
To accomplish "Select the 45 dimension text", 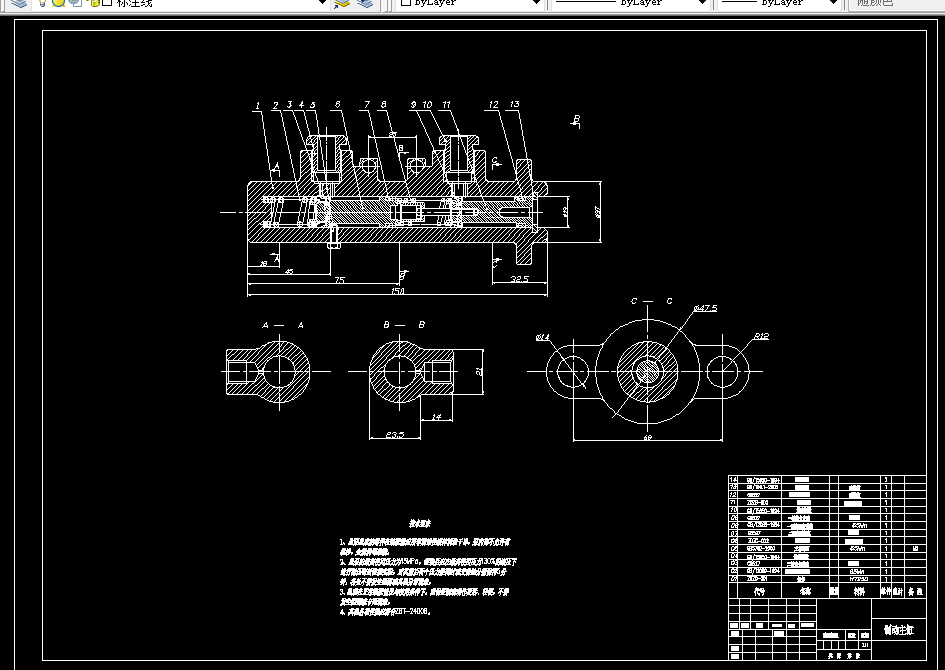I will 289,272.
